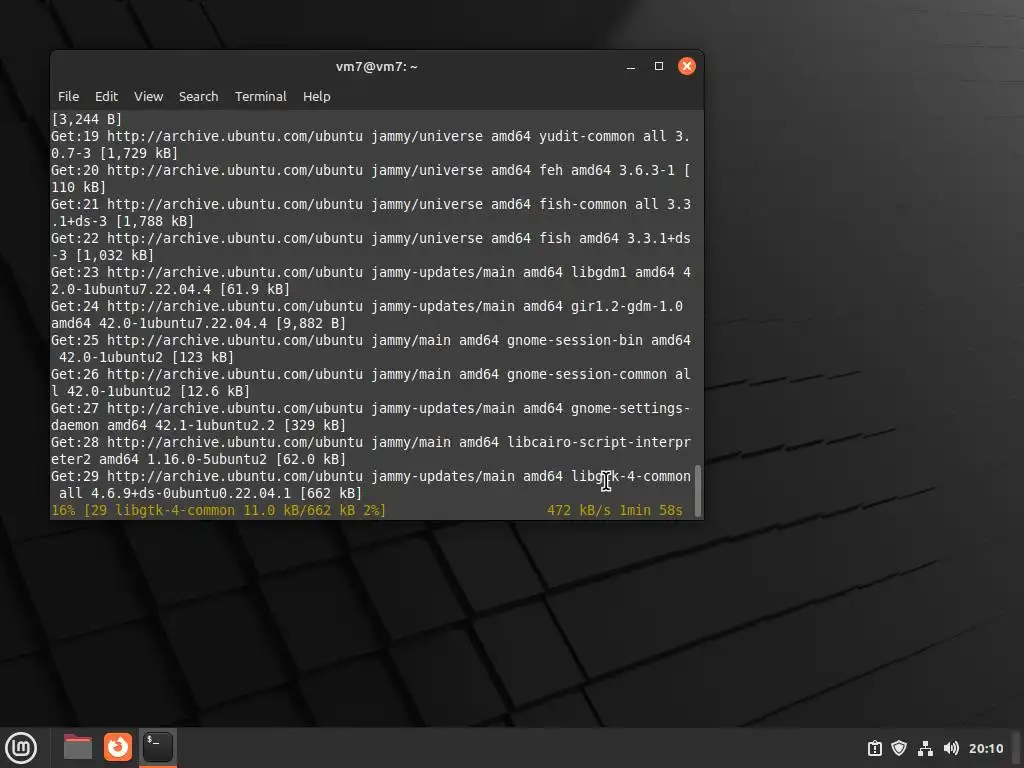Open the View menu in Terminal
1024x768 pixels.
[x=148, y=96]
